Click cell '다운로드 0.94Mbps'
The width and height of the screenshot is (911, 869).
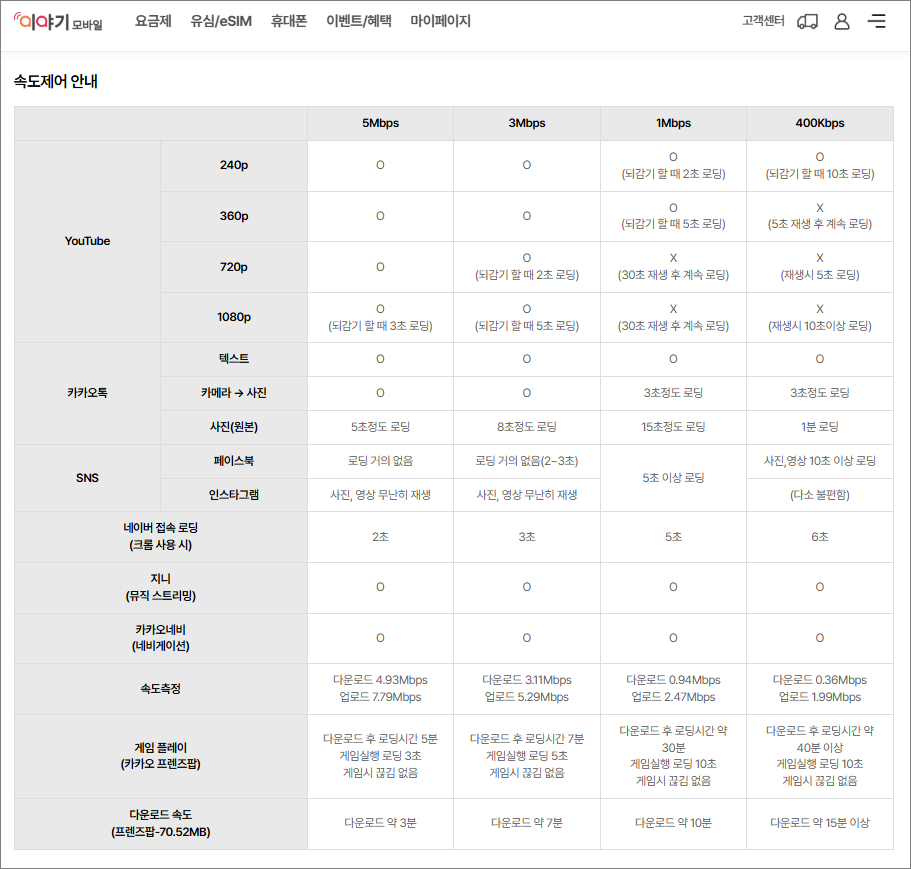click(673, 680)
